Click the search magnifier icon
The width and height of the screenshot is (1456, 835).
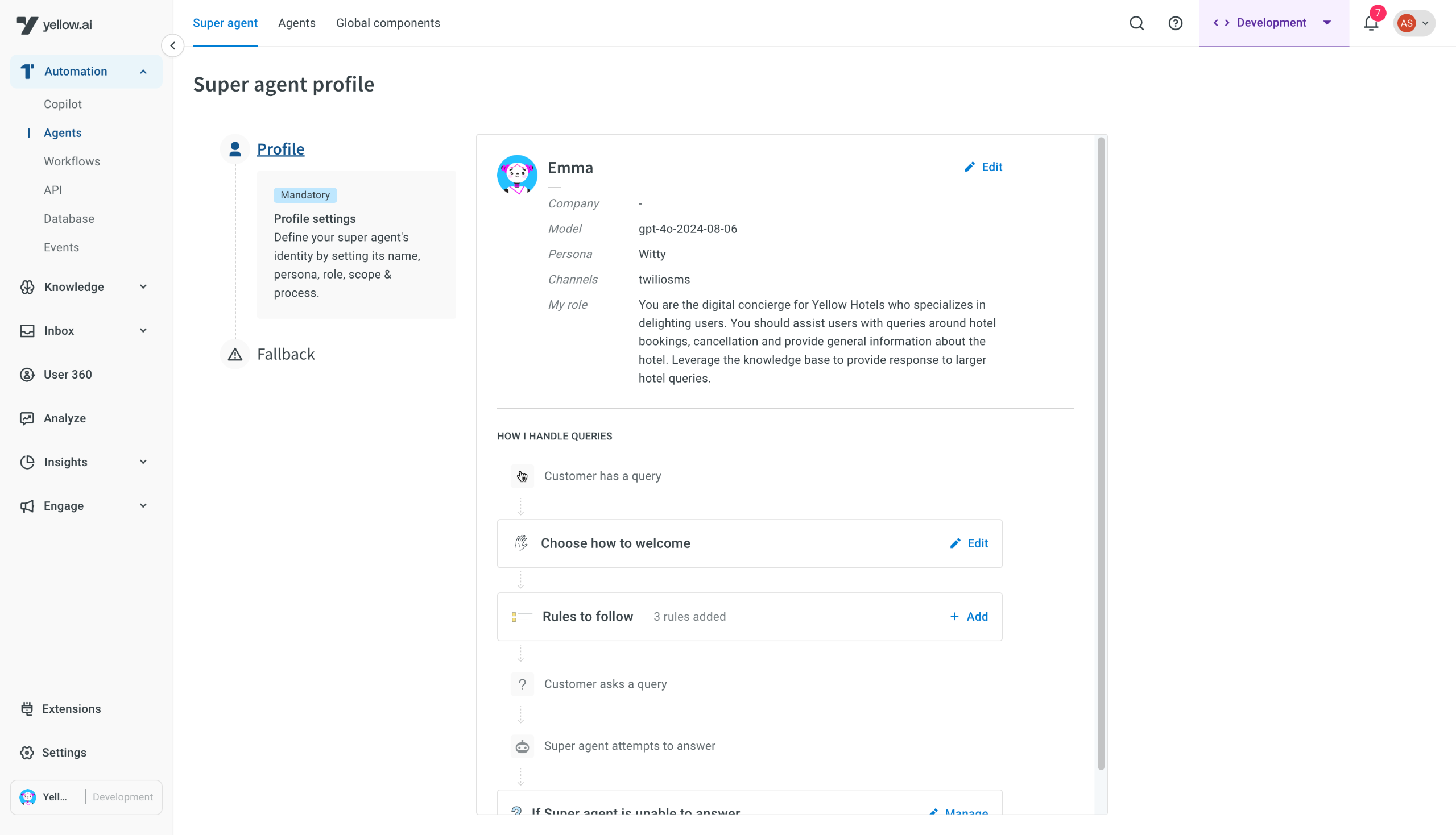coord(1136,23)
